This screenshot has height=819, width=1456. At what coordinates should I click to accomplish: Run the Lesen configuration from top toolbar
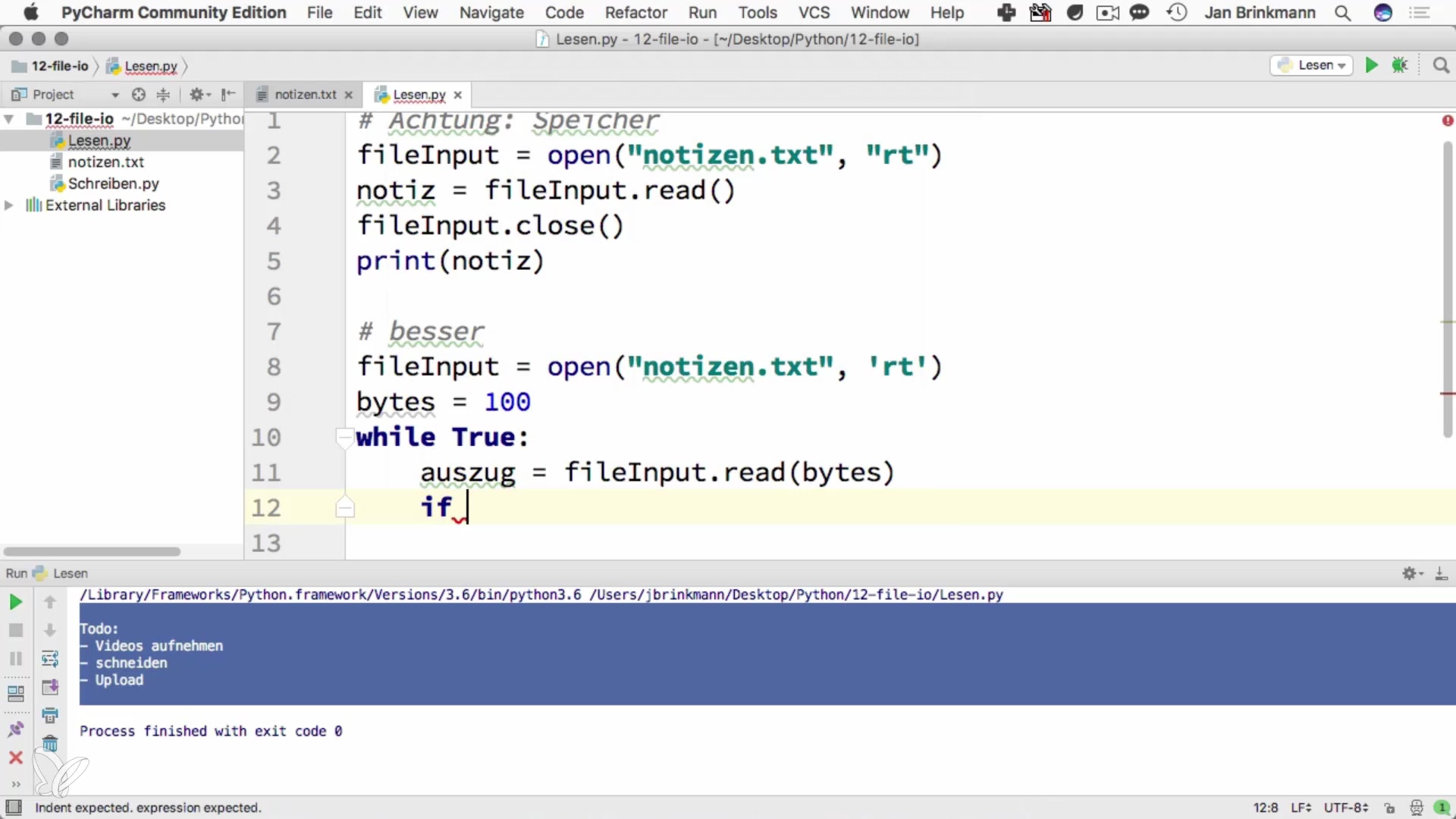point(1371,65)
